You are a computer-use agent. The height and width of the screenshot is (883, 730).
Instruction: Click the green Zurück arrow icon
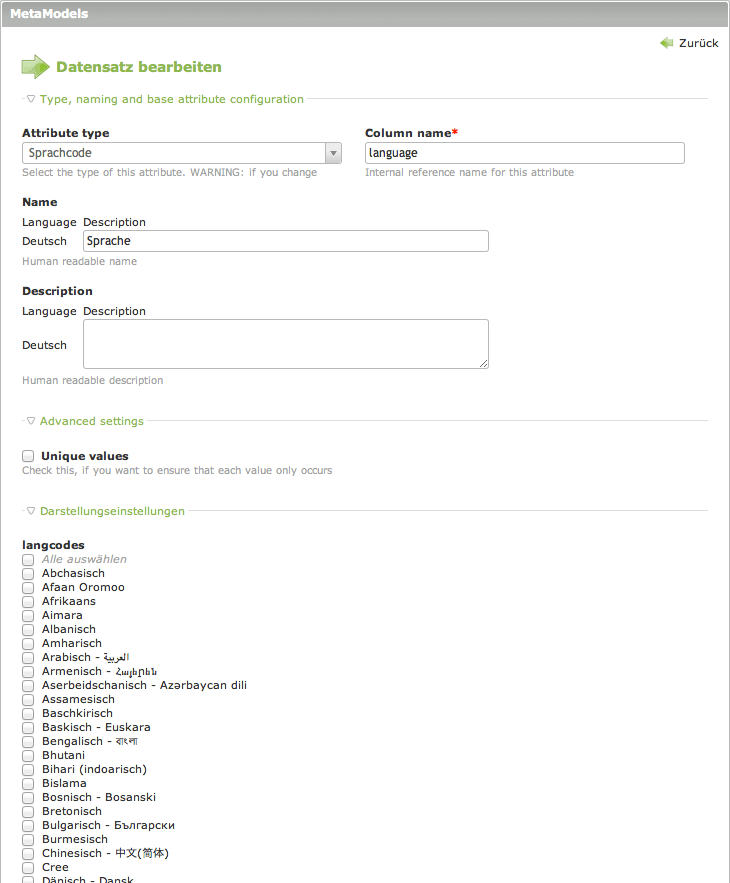pyautogui.click(x=666, y=43)
